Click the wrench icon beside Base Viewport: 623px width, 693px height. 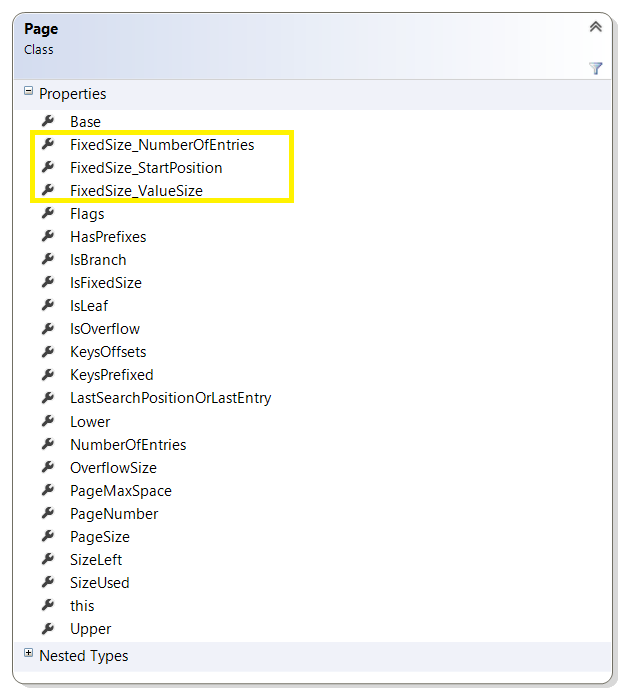coord(48,121)
